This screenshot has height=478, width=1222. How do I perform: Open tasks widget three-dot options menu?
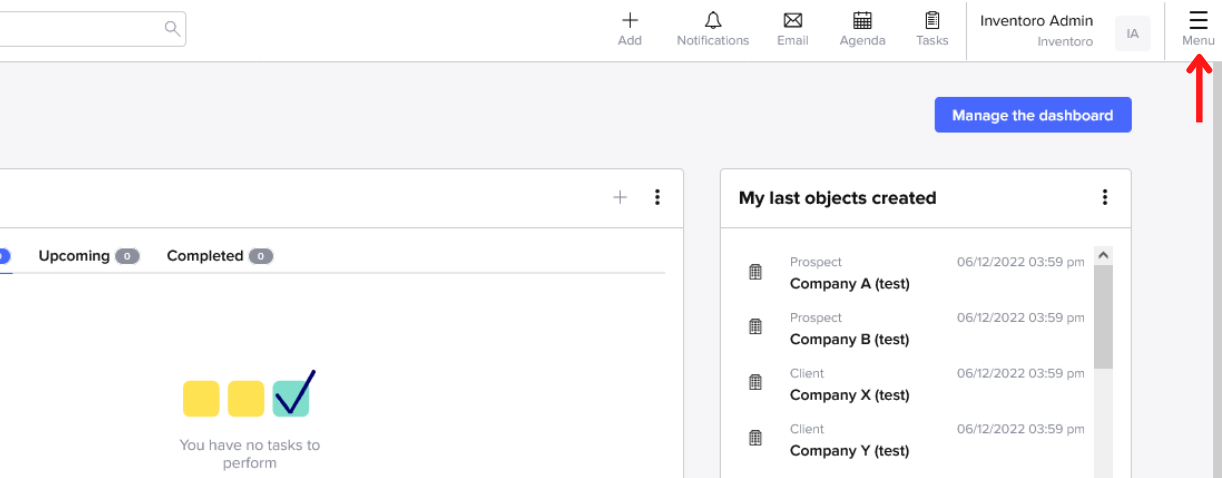click(x=657, y=198)
